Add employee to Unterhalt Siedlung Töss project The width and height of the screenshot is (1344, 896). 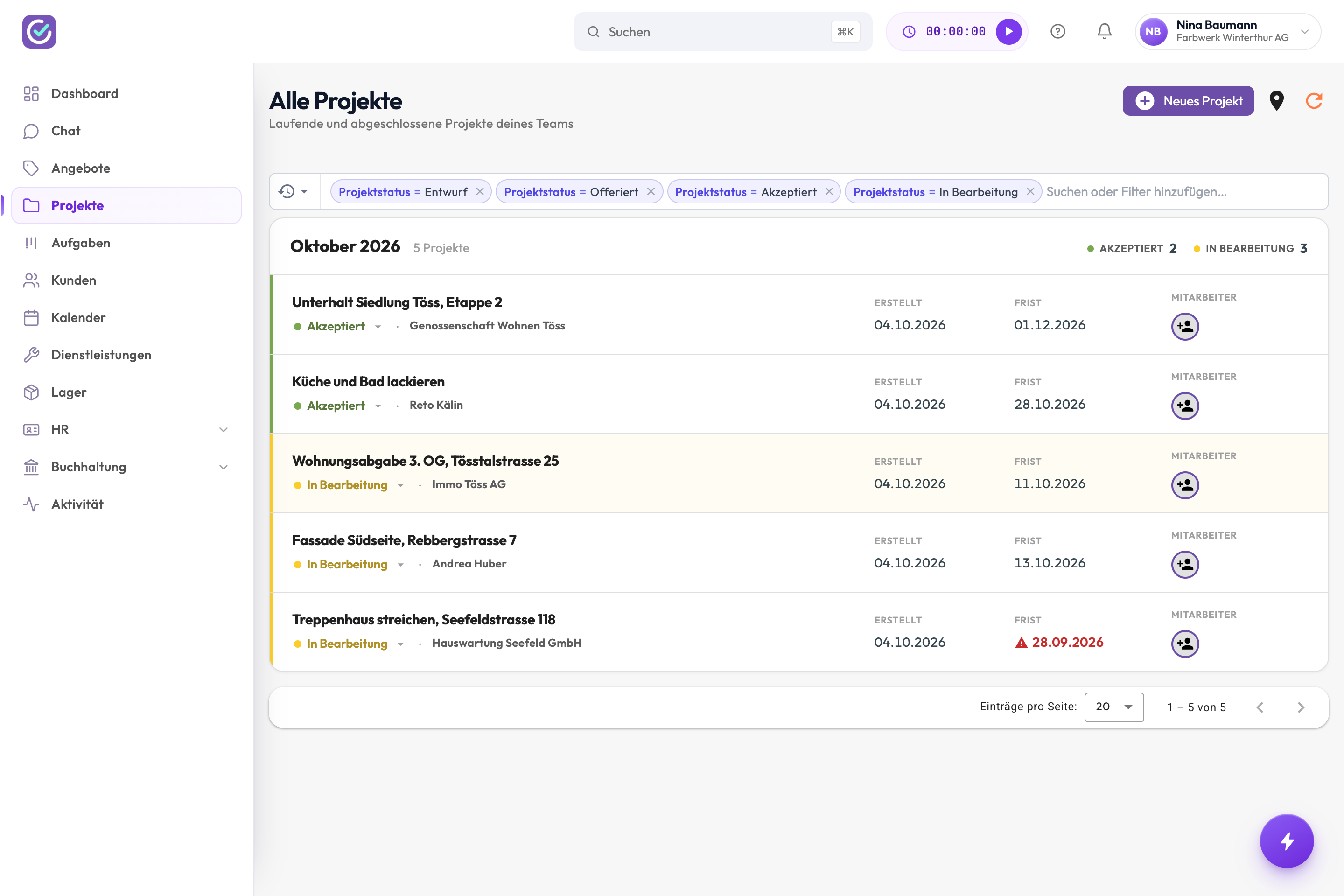pos(1185,326)
